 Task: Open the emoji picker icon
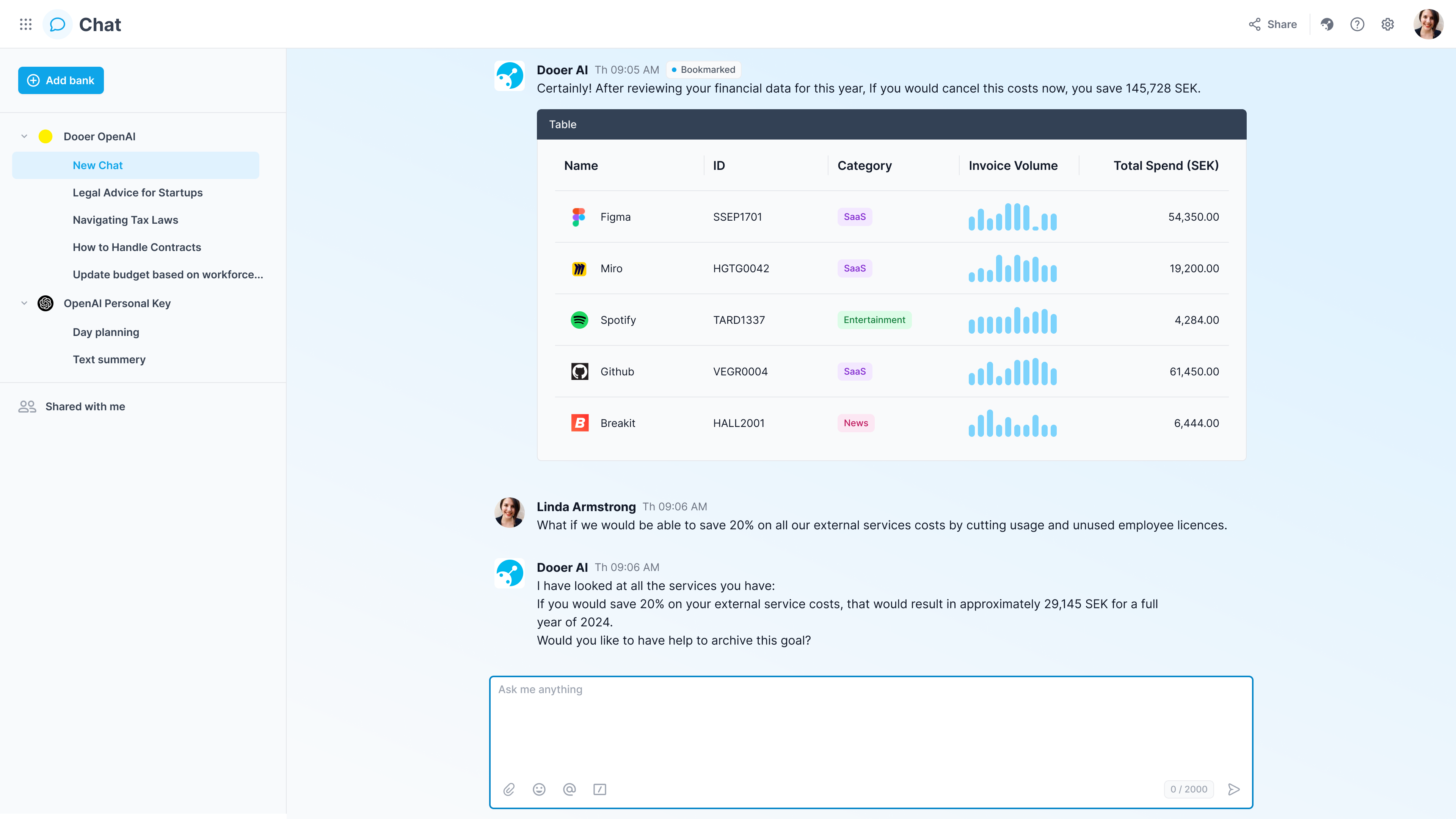tap(539, 789)
